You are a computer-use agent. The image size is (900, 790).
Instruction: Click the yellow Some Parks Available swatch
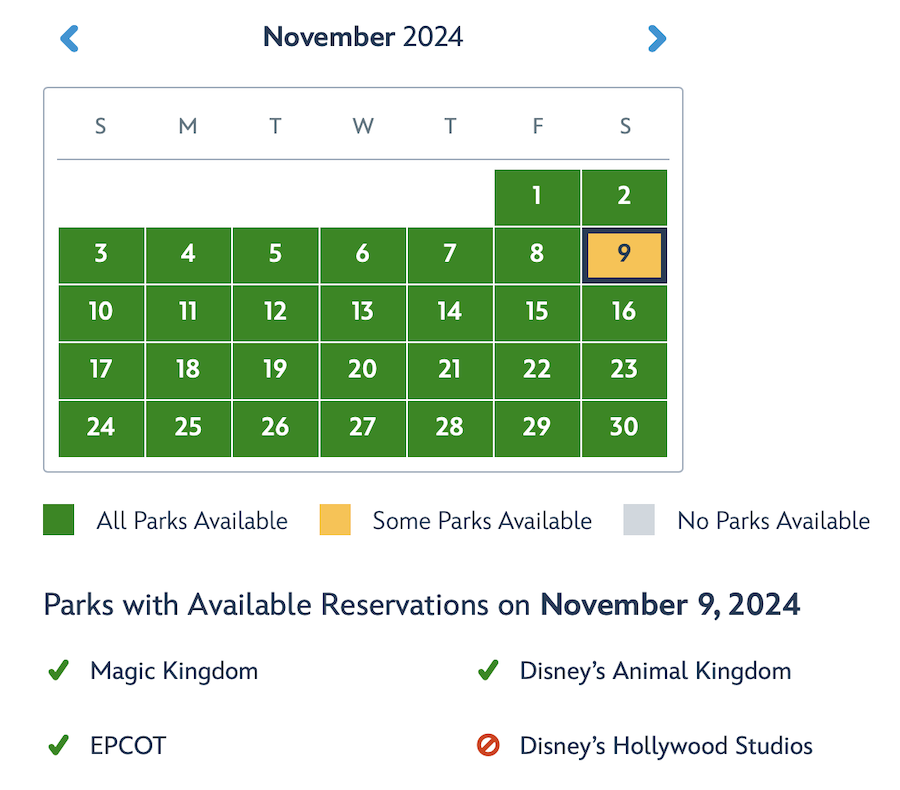pos(335,520)
